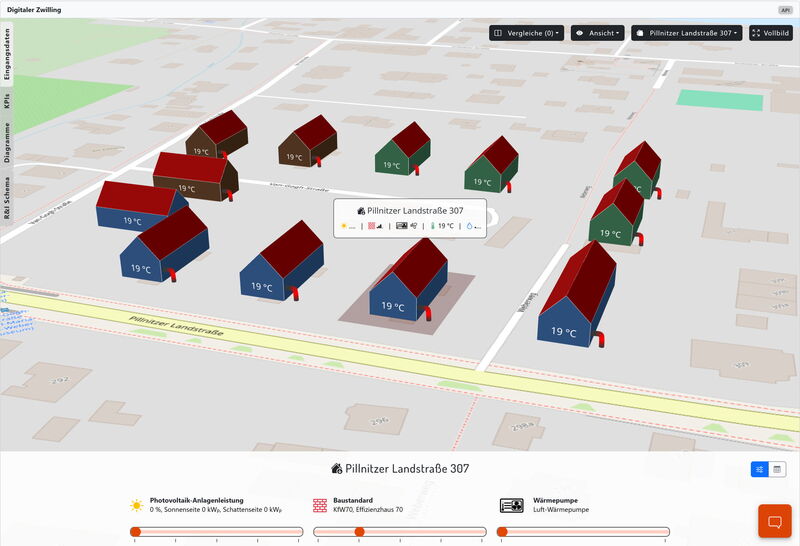
Task: Open the KPIs side tab
Action: (7, 101)
